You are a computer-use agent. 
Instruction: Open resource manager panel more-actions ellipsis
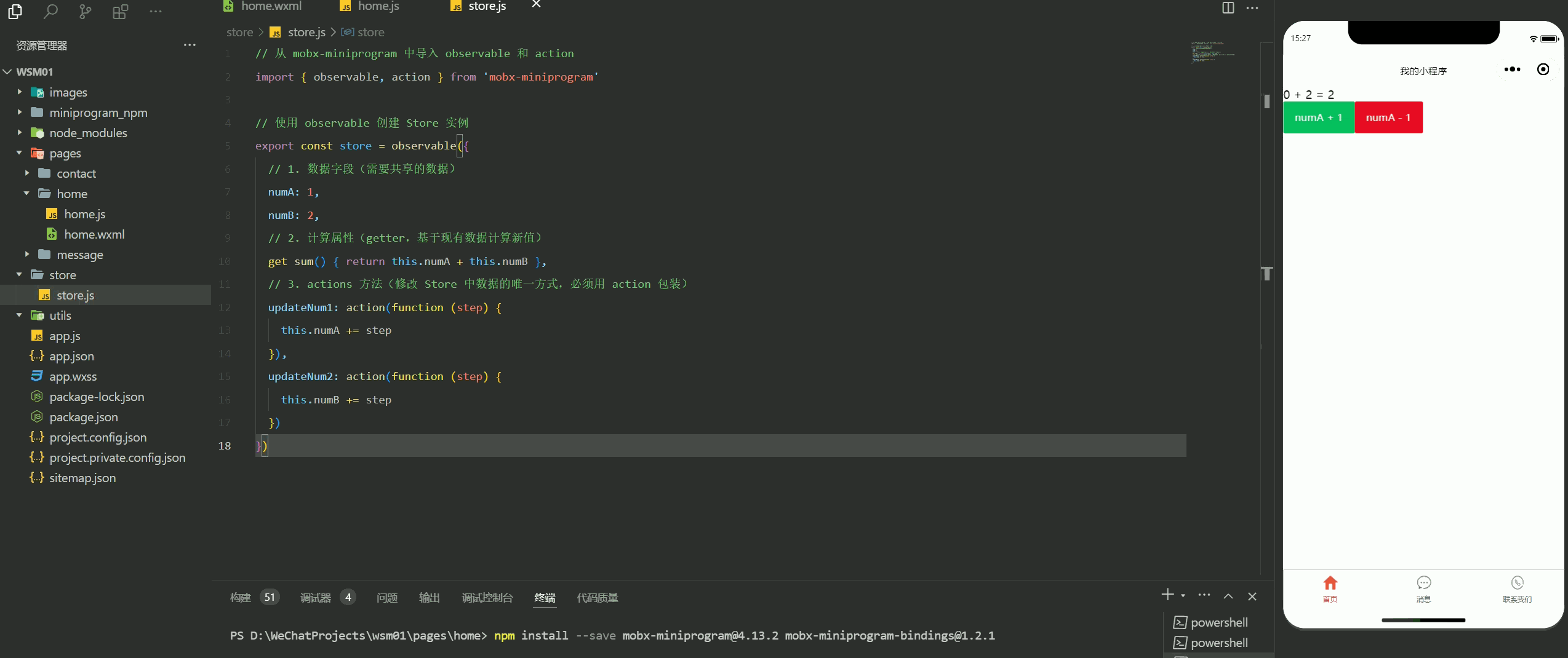[x=190, y=45]
